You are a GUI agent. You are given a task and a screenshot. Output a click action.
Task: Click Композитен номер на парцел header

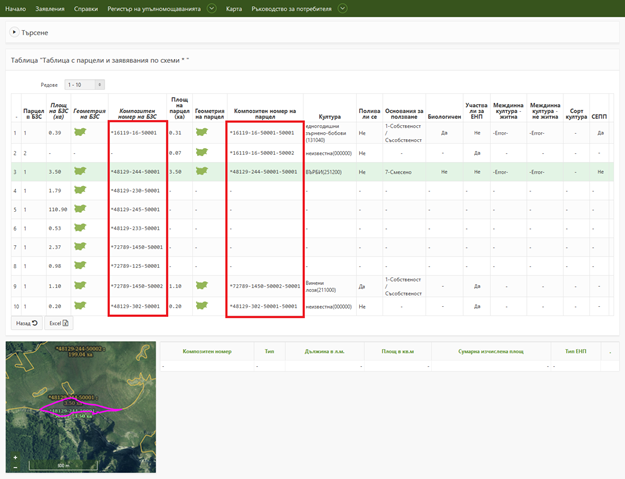click(265, 114)
